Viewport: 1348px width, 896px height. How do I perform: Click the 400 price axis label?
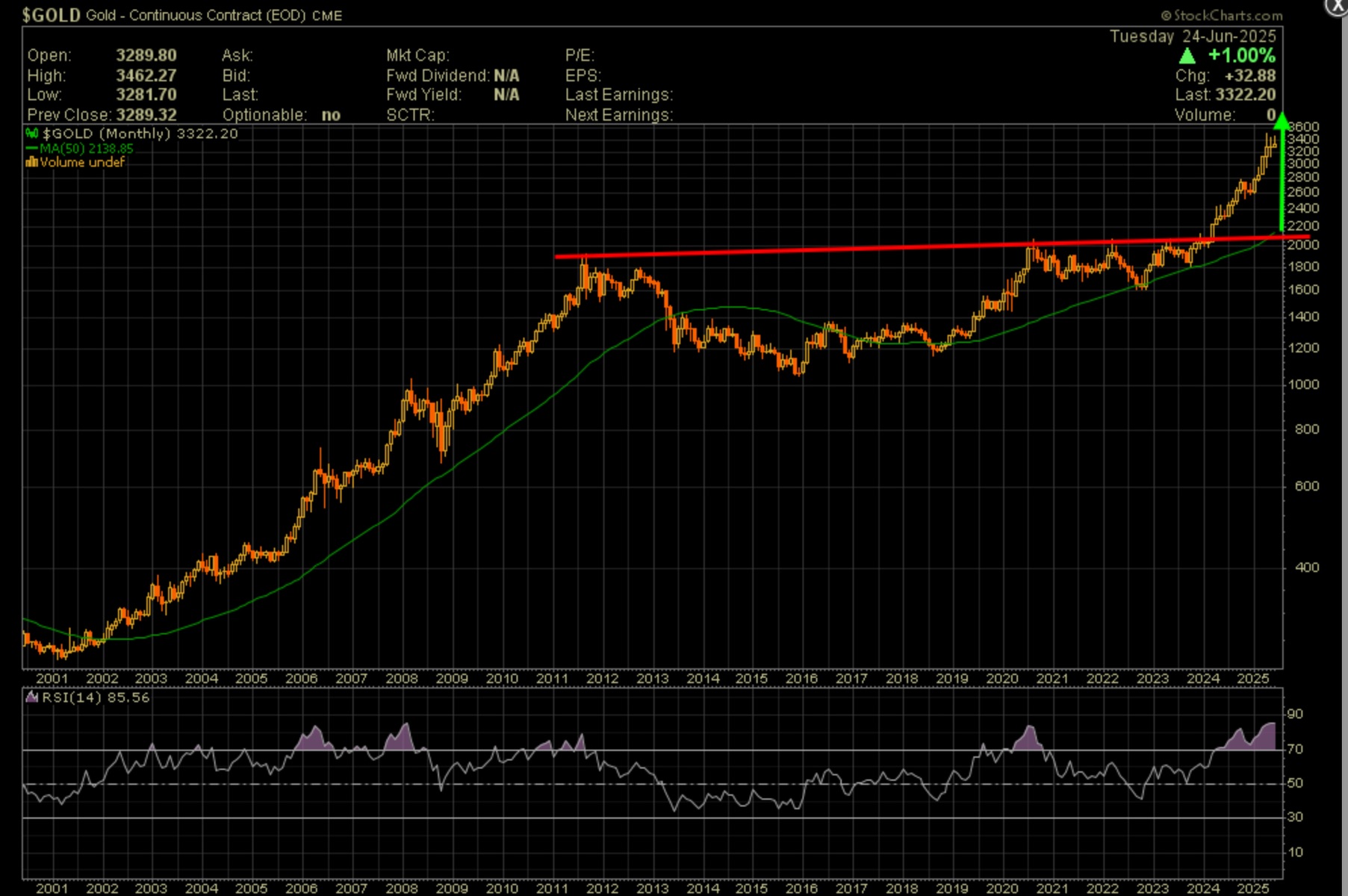pyautogui.click(x=1308, y=567)
